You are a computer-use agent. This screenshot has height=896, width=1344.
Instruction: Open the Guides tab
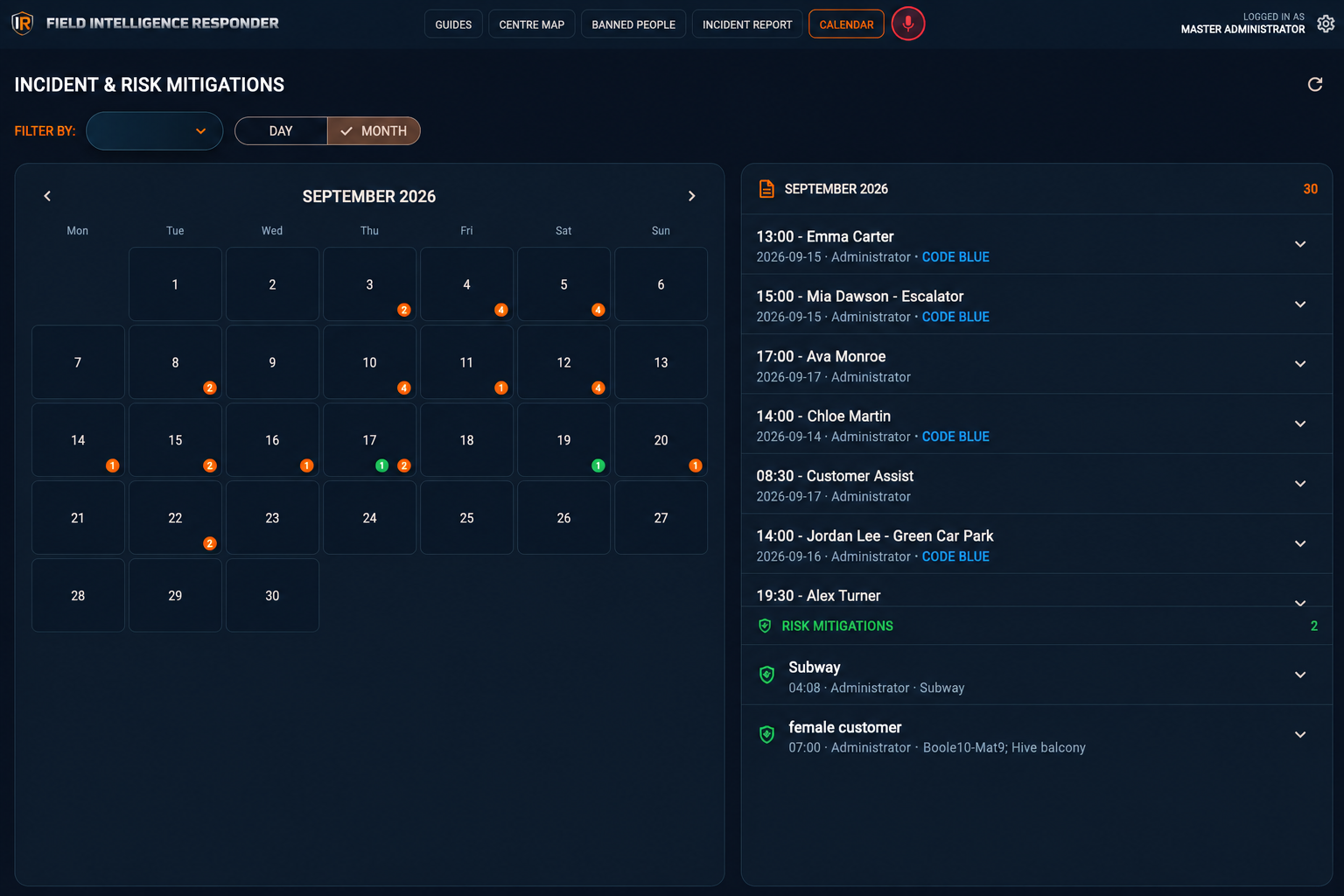tap(453, 24)
